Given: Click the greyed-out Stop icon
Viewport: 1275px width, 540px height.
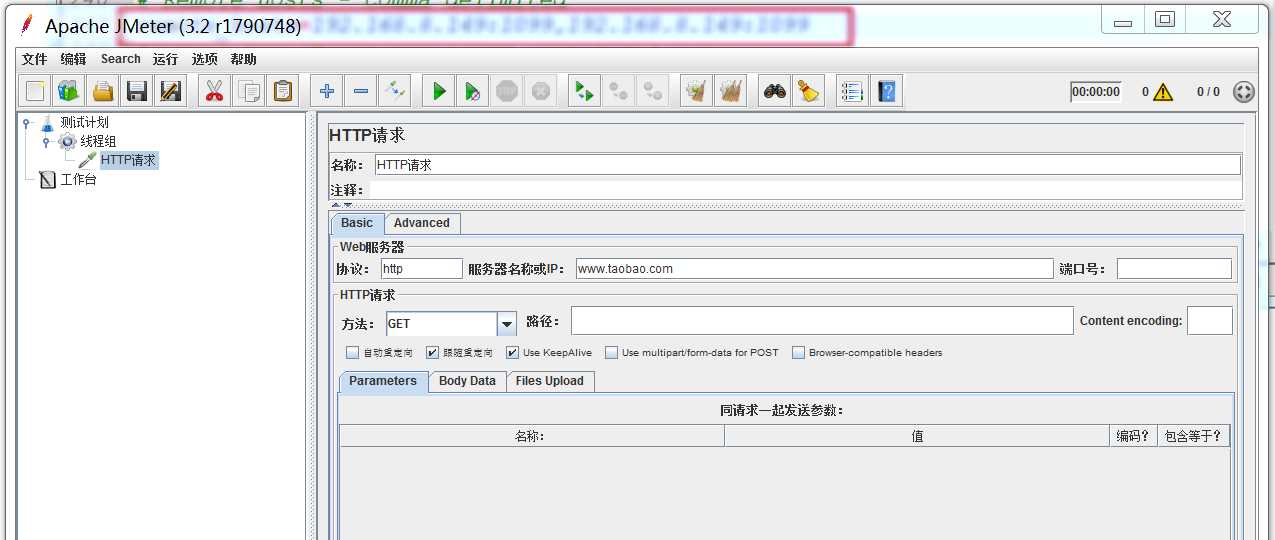Looking at the screenshot, I should click(507, 92).
